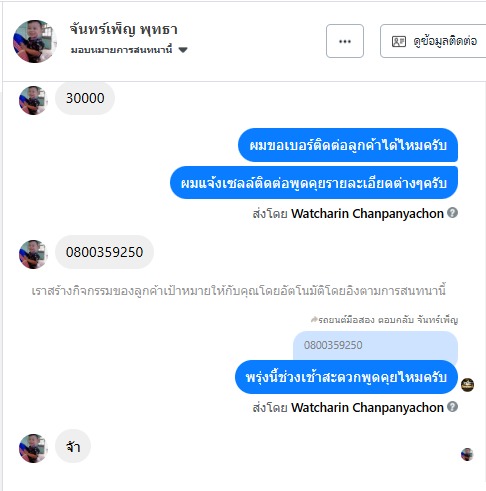Click the พรุ่งนี้ช่วงเช้าสะดวกพูดคุยไหมครับ message bubble
Image resolution: width=486 pixels, height=491 pixels.
point(346,377)
